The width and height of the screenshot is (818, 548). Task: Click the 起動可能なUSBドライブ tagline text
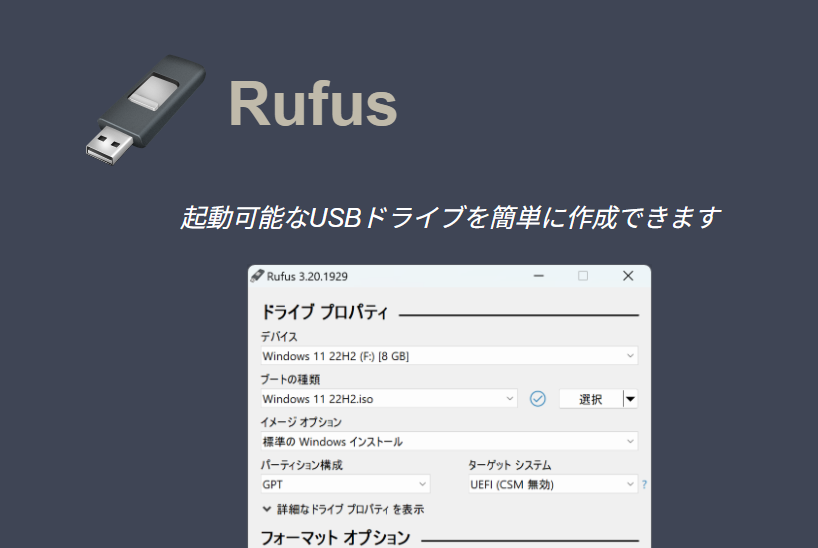point(450,217)
